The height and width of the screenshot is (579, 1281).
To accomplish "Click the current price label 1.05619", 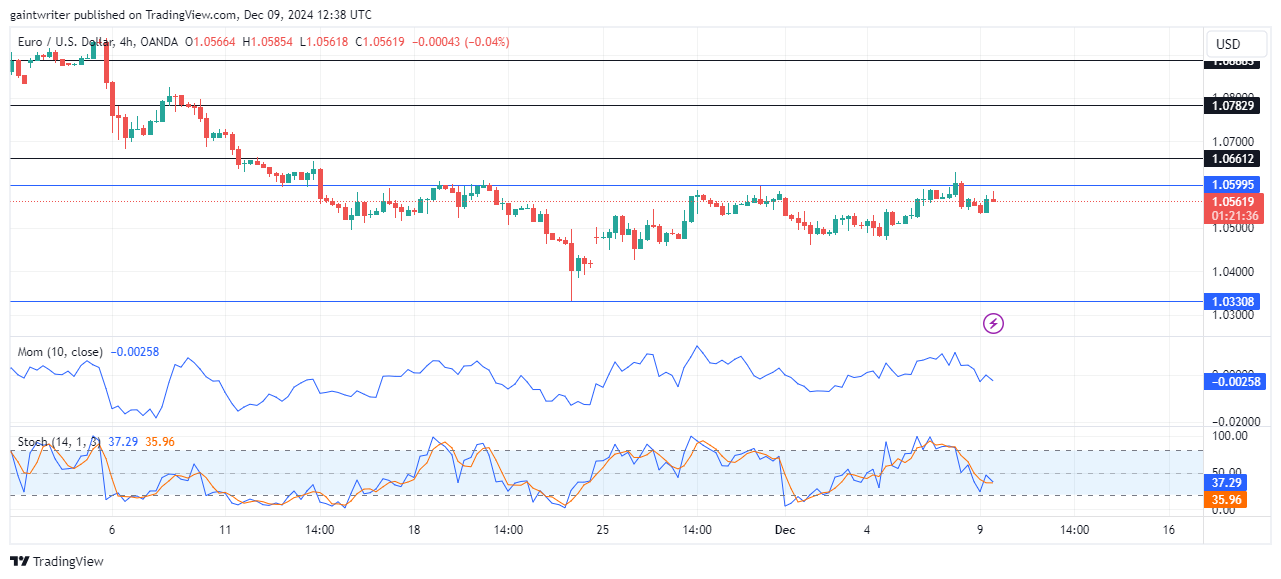I will [x=1231, y=201].
